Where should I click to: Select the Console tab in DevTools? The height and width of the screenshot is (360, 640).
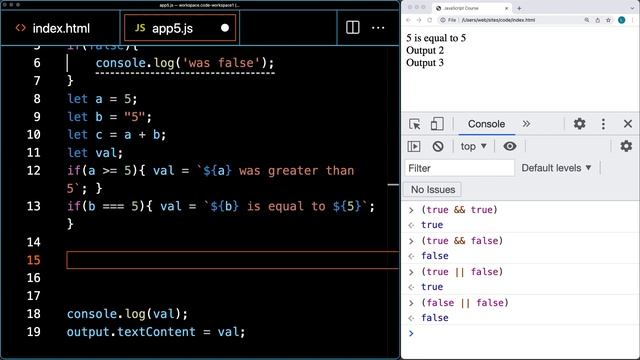coord(486,124)
